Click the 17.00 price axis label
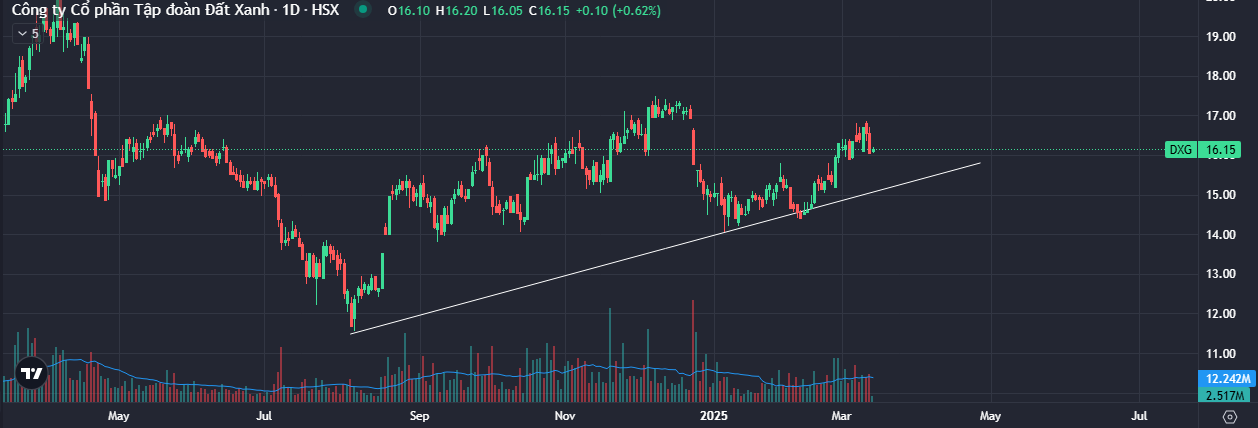 tap(1220, 116)
